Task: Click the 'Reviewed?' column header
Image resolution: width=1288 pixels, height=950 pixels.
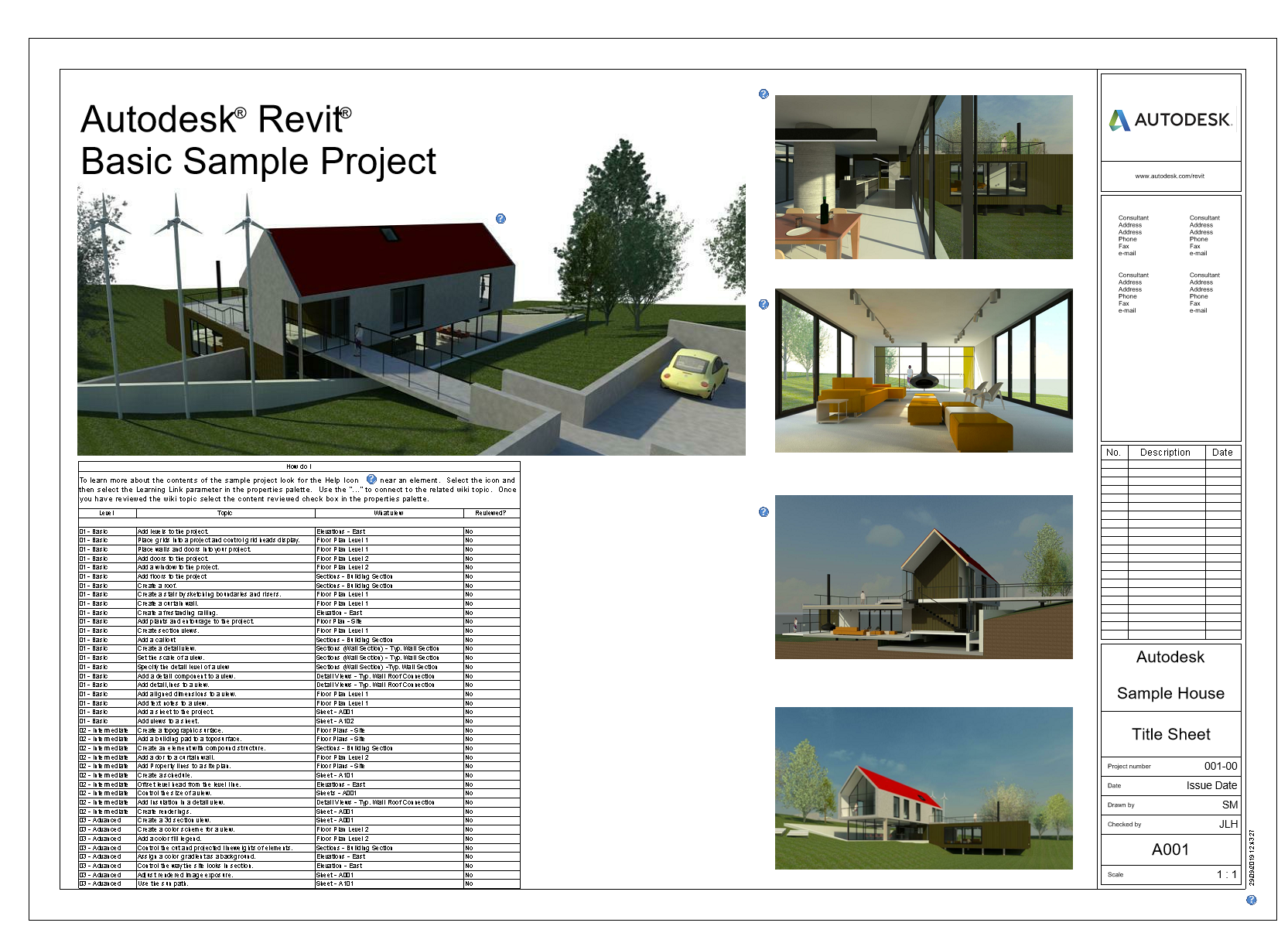Action: pos(491,513)
